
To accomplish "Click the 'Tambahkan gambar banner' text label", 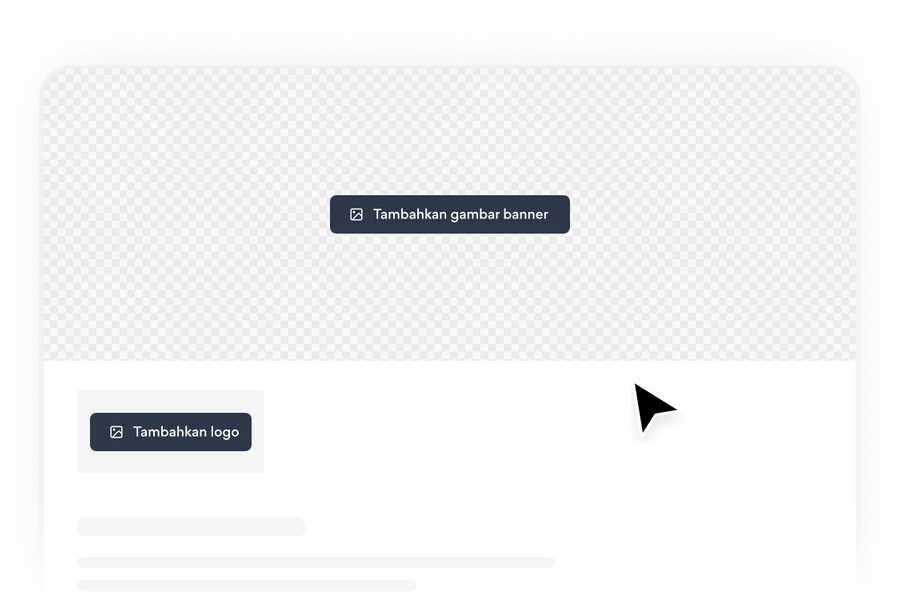I will point(460,214).
